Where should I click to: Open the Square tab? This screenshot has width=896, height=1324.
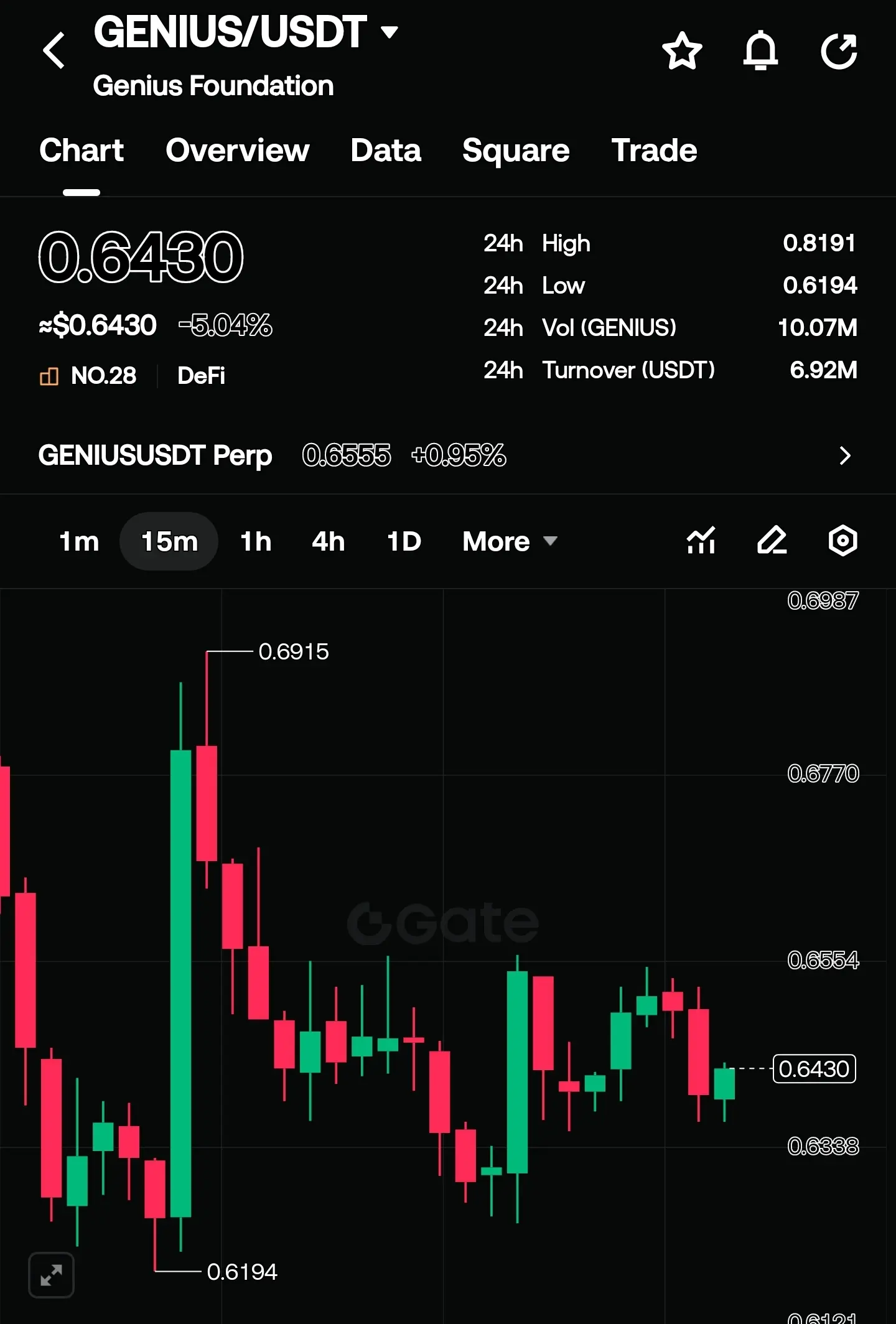pyautogui.click(x=516, y=151)
